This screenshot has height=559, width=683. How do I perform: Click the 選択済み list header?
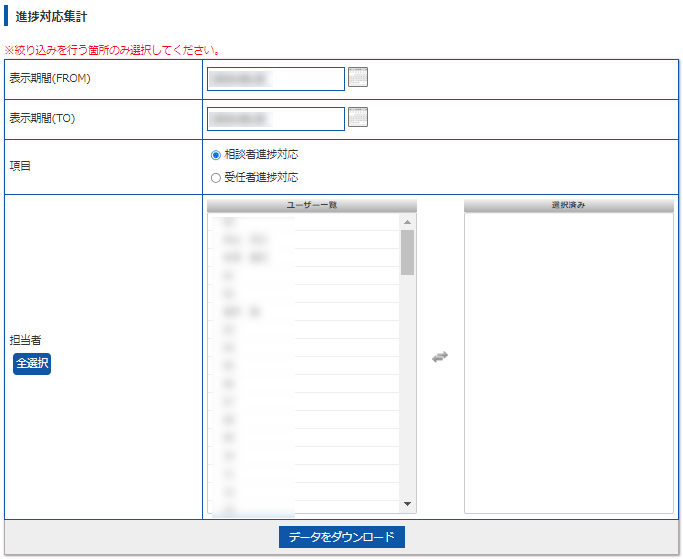tap(568, 205)
